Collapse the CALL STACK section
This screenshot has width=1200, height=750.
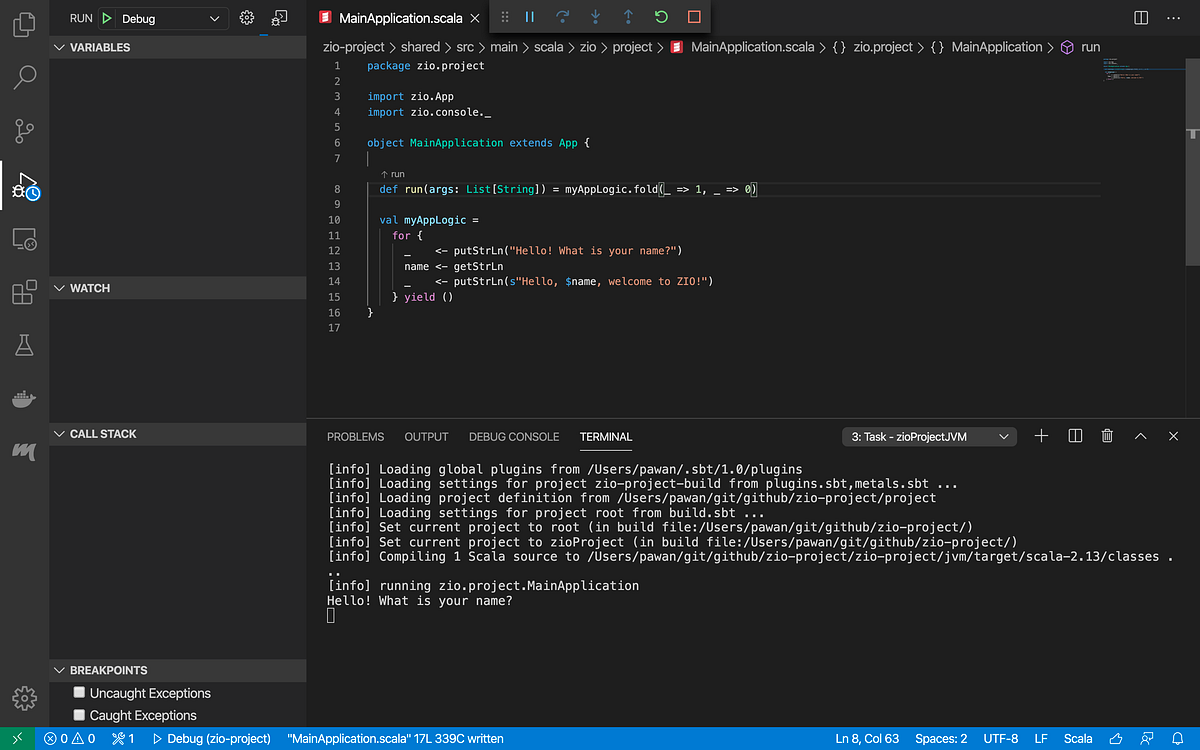58,434
